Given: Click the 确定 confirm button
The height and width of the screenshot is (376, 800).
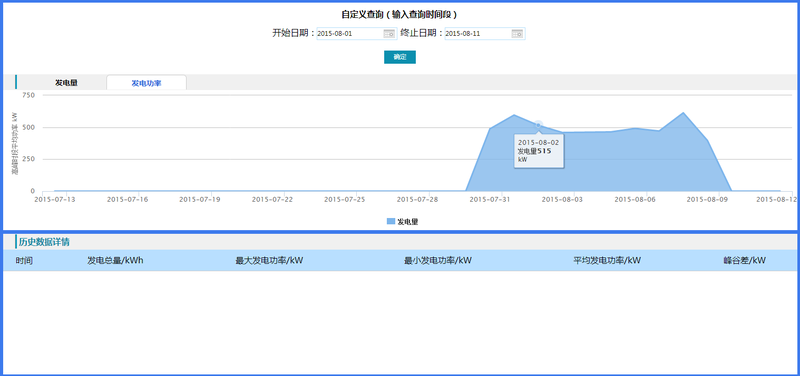Looking at the screenshot, I should [400, 57].
